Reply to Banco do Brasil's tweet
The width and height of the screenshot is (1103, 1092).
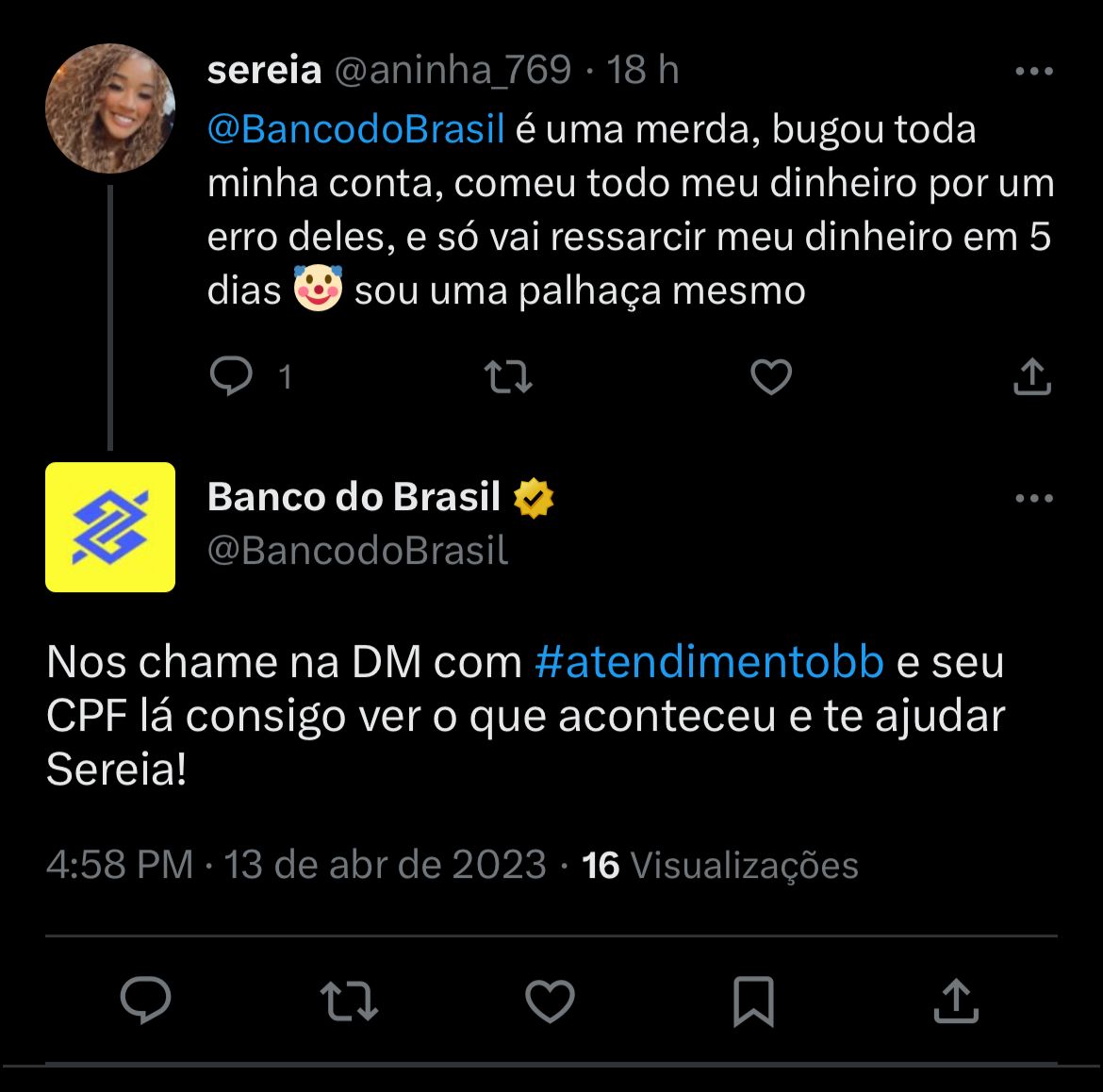[x=146, y=1000]
